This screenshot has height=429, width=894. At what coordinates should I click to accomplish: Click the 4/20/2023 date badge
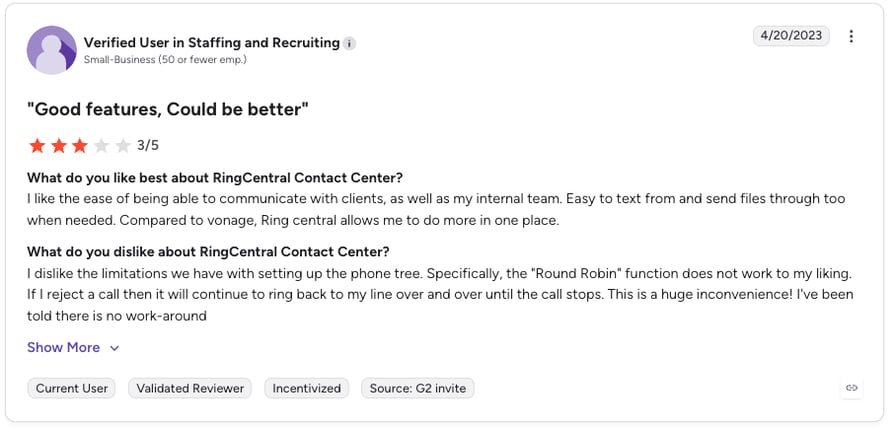point(791,36)
